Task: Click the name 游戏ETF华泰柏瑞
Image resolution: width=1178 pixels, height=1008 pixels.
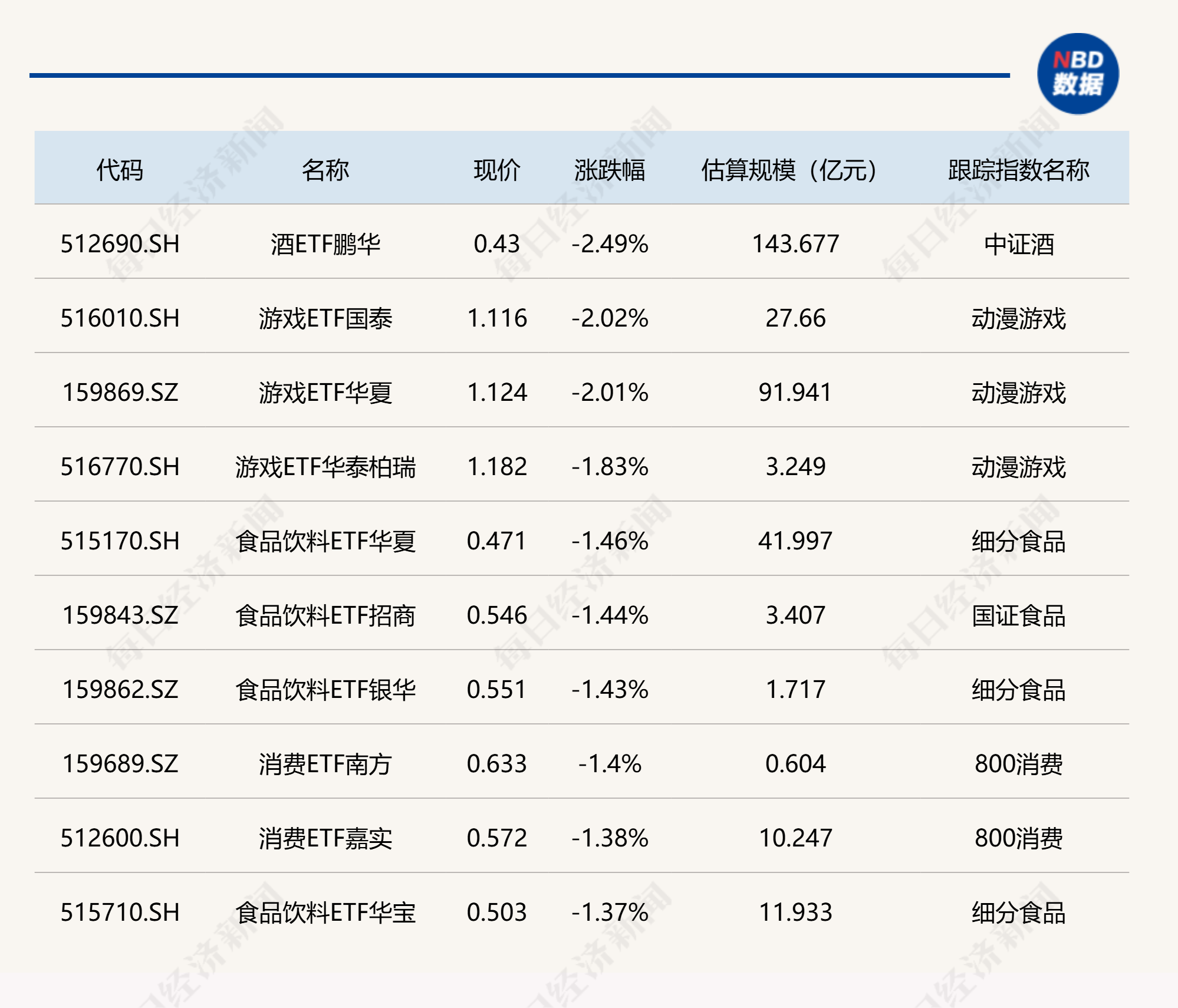Action: pos(325,467)
